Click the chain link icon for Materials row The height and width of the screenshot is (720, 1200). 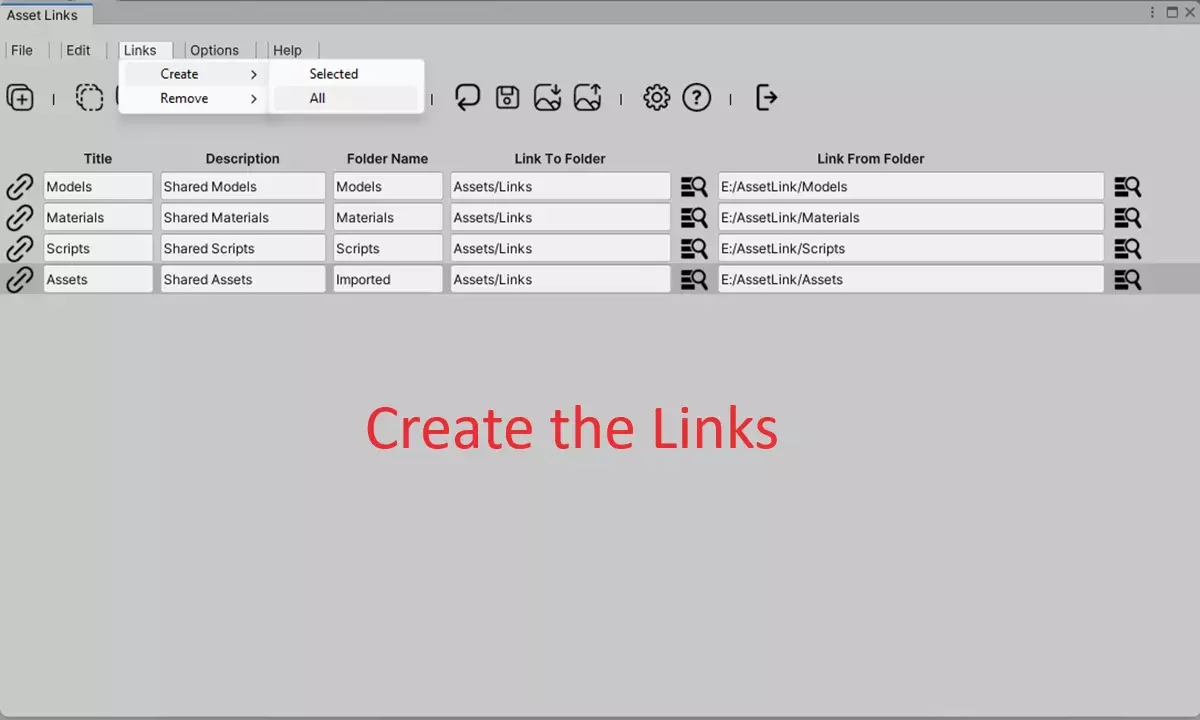tap(20, 218)
